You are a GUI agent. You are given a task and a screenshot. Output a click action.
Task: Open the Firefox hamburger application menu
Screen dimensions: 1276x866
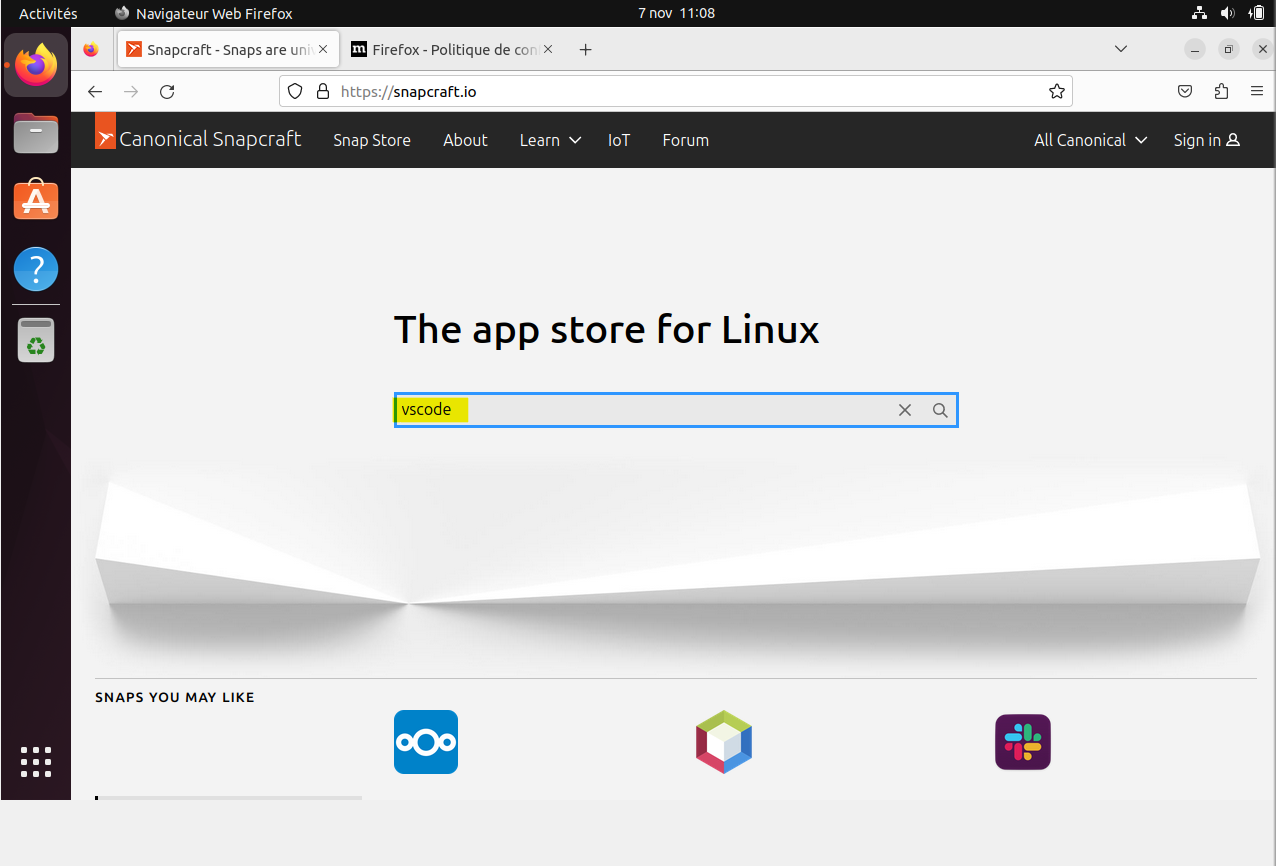(1257, 92)
